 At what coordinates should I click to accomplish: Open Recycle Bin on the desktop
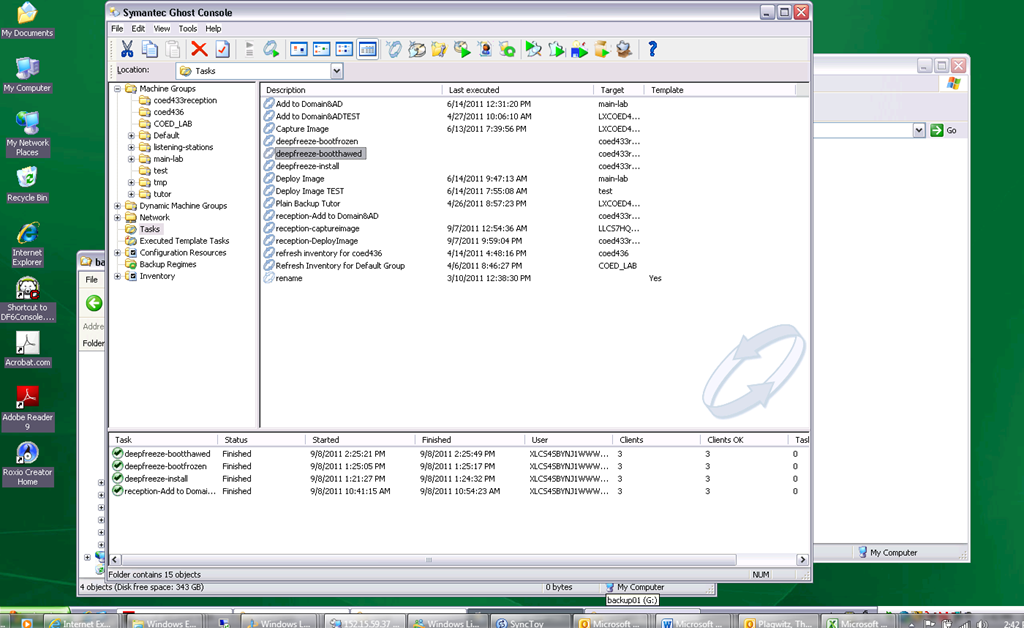coord(27,178)
